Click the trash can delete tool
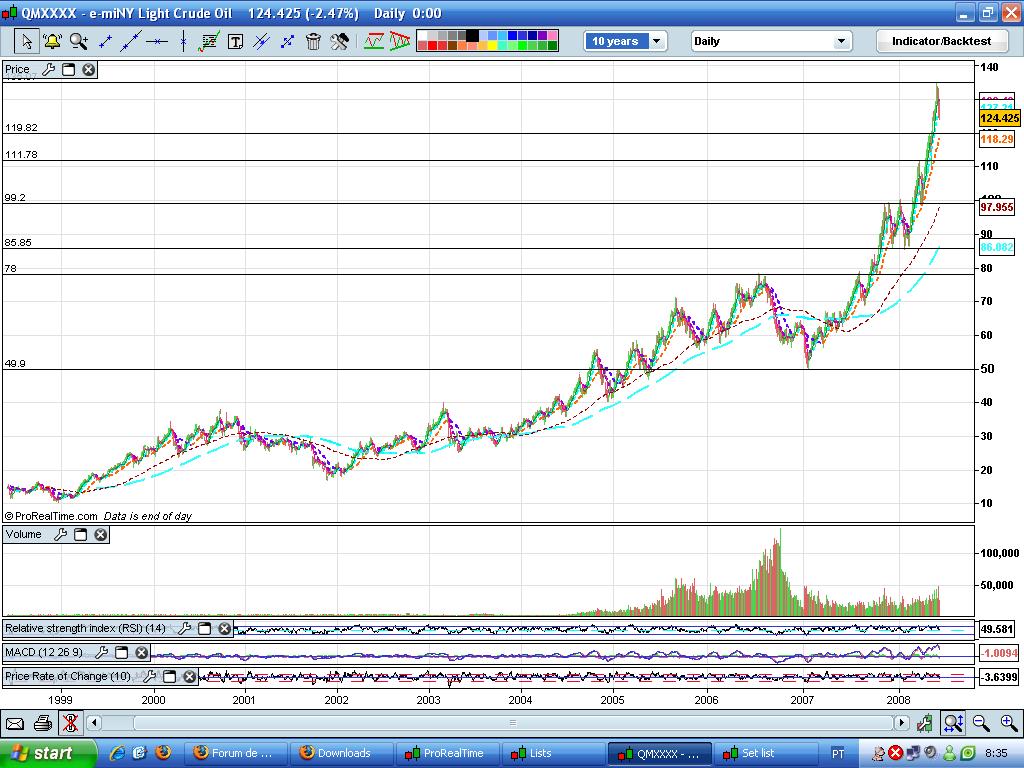Image resolution: width=1024 pixels, height=768 pixels. pyautogui.click(x=313, y=42)
